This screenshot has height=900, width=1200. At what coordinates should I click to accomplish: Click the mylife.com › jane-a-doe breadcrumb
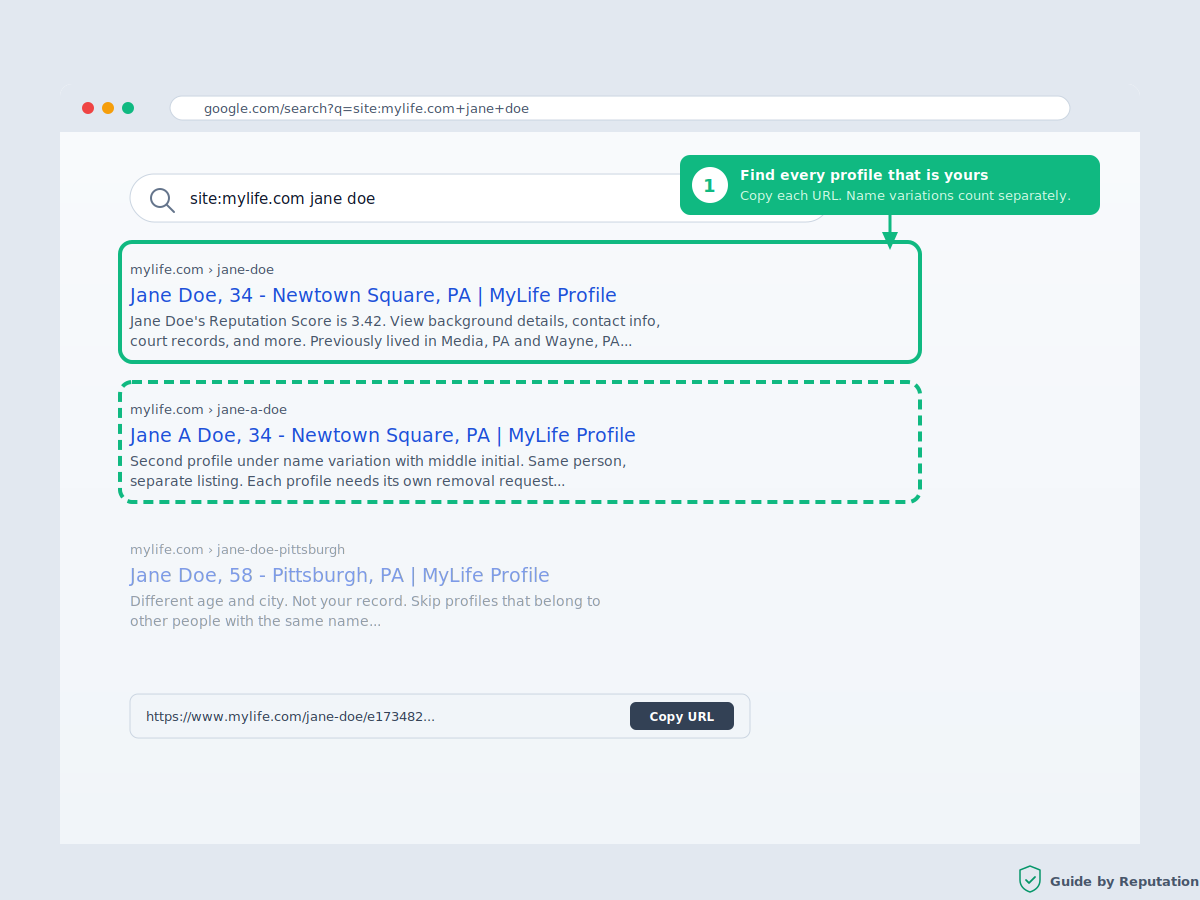pos(208,409)
